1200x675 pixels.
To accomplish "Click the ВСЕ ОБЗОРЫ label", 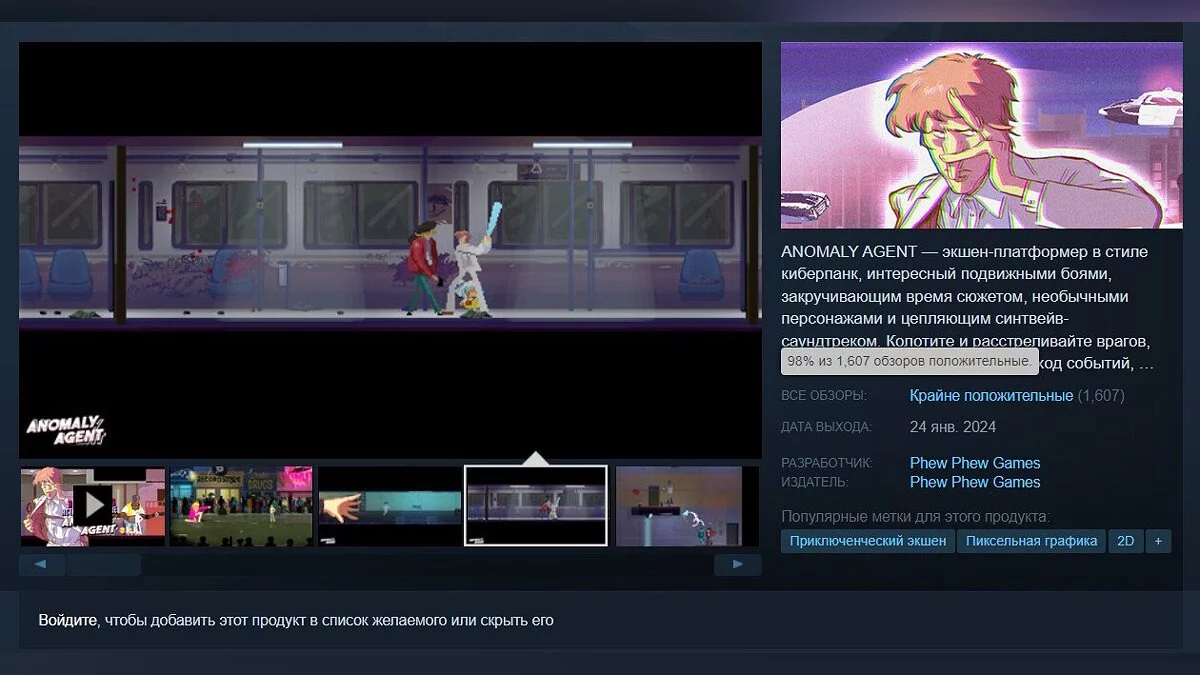I will [x=824, y=396].
